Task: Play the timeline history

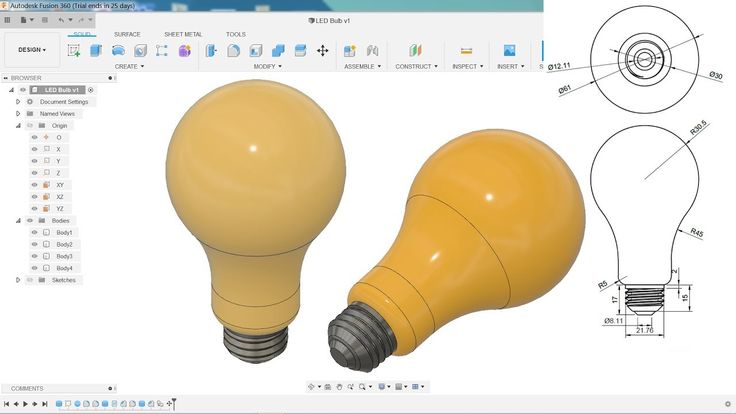Action: tap(25, 404)
